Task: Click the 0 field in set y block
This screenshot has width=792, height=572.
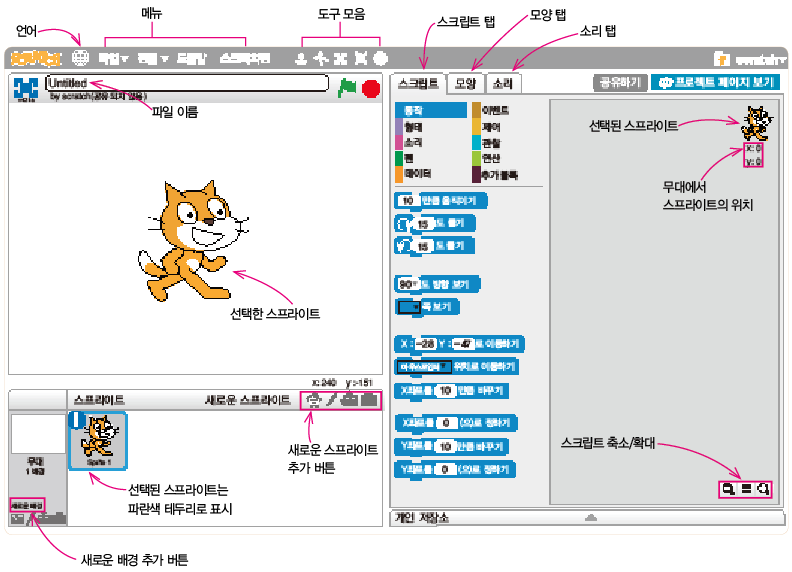Action: click(x=445, y=469)
